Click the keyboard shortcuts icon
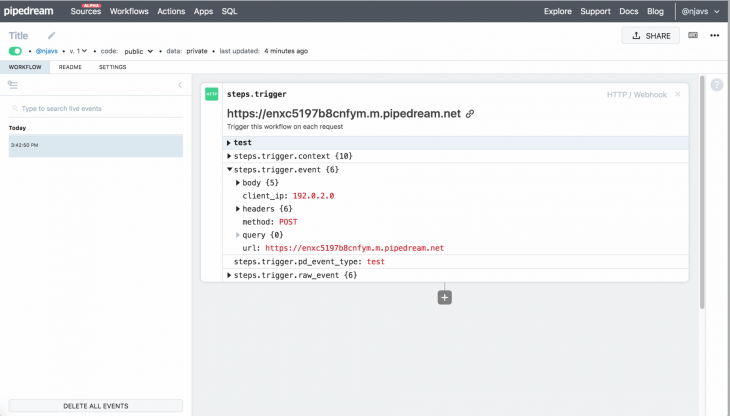 (693, 35)
